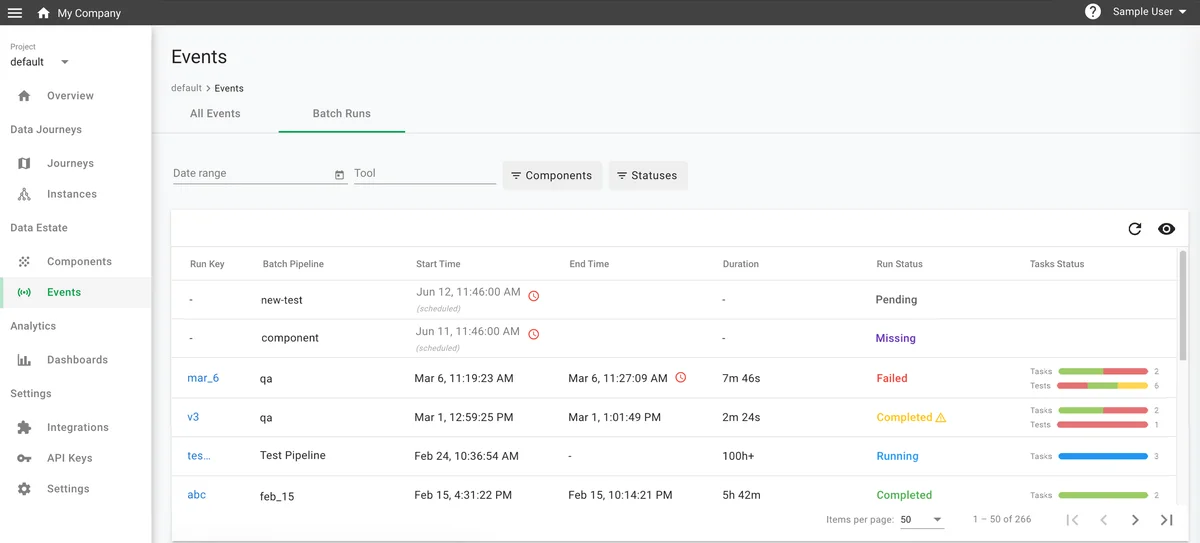Screen dimensions: 1200x543
Task: Refresh the batch runs table
Action: [1134, 229]
